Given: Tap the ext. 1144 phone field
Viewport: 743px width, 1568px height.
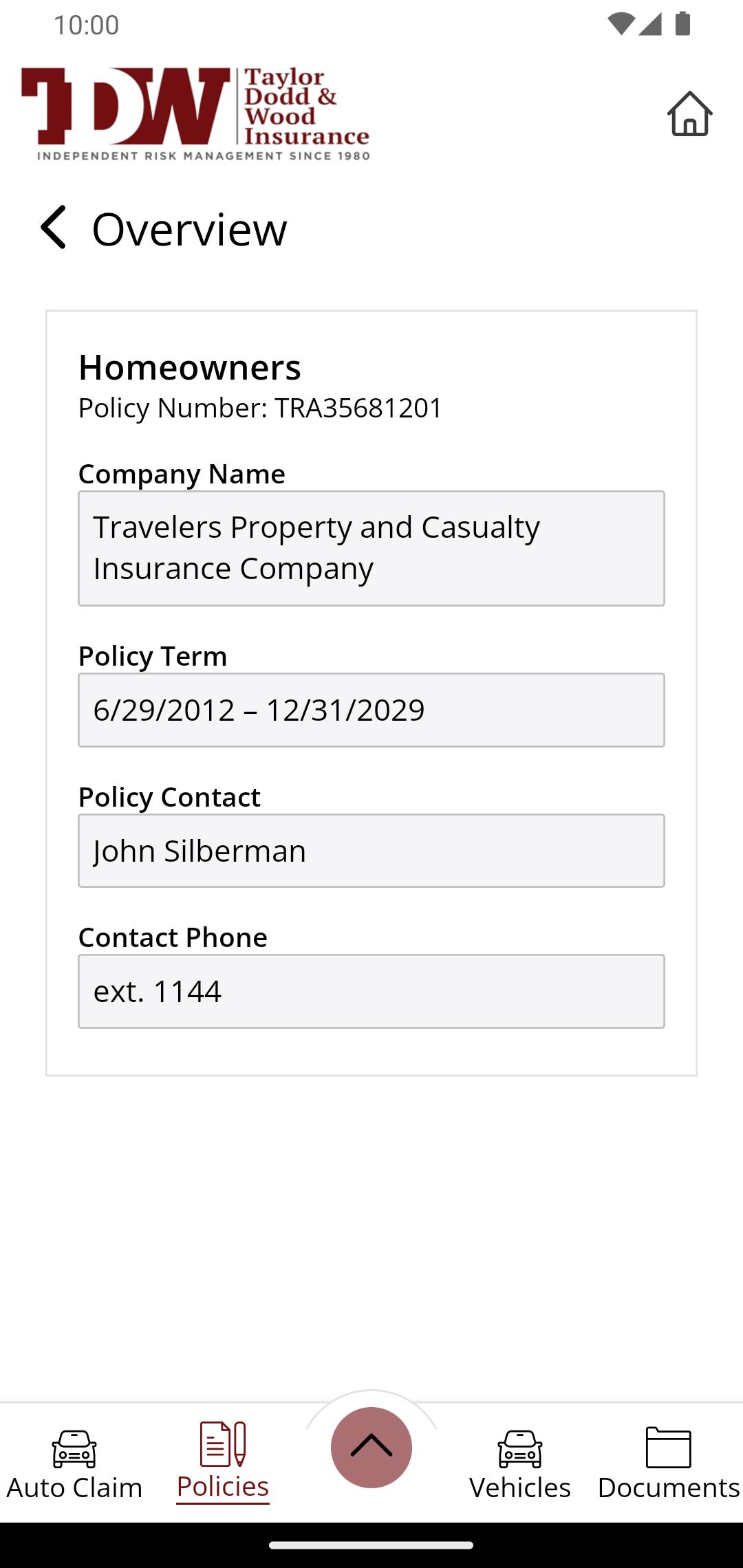Looking at the screenshot, I should point(371,991).
